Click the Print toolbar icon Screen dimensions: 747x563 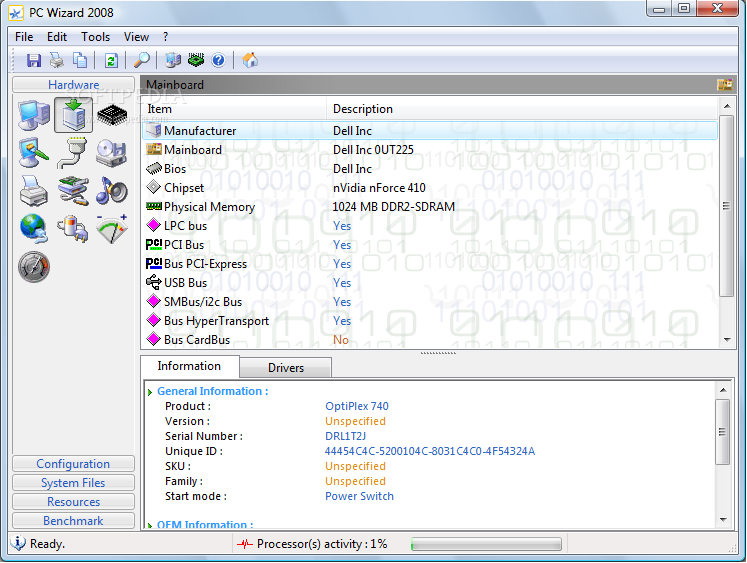tap(57, 60)
